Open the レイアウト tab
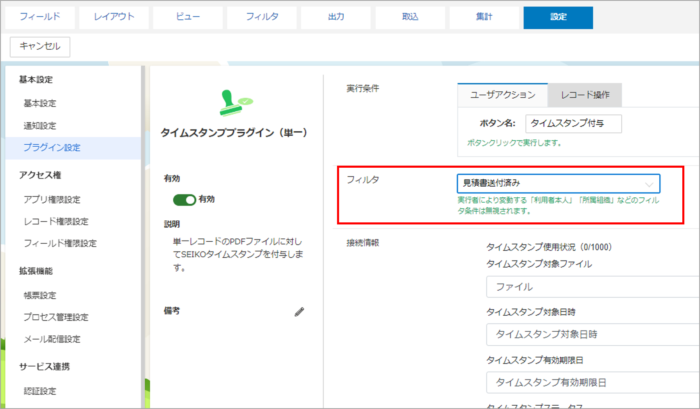This screenshot has height=409, width=700. [x=114, y=17]
